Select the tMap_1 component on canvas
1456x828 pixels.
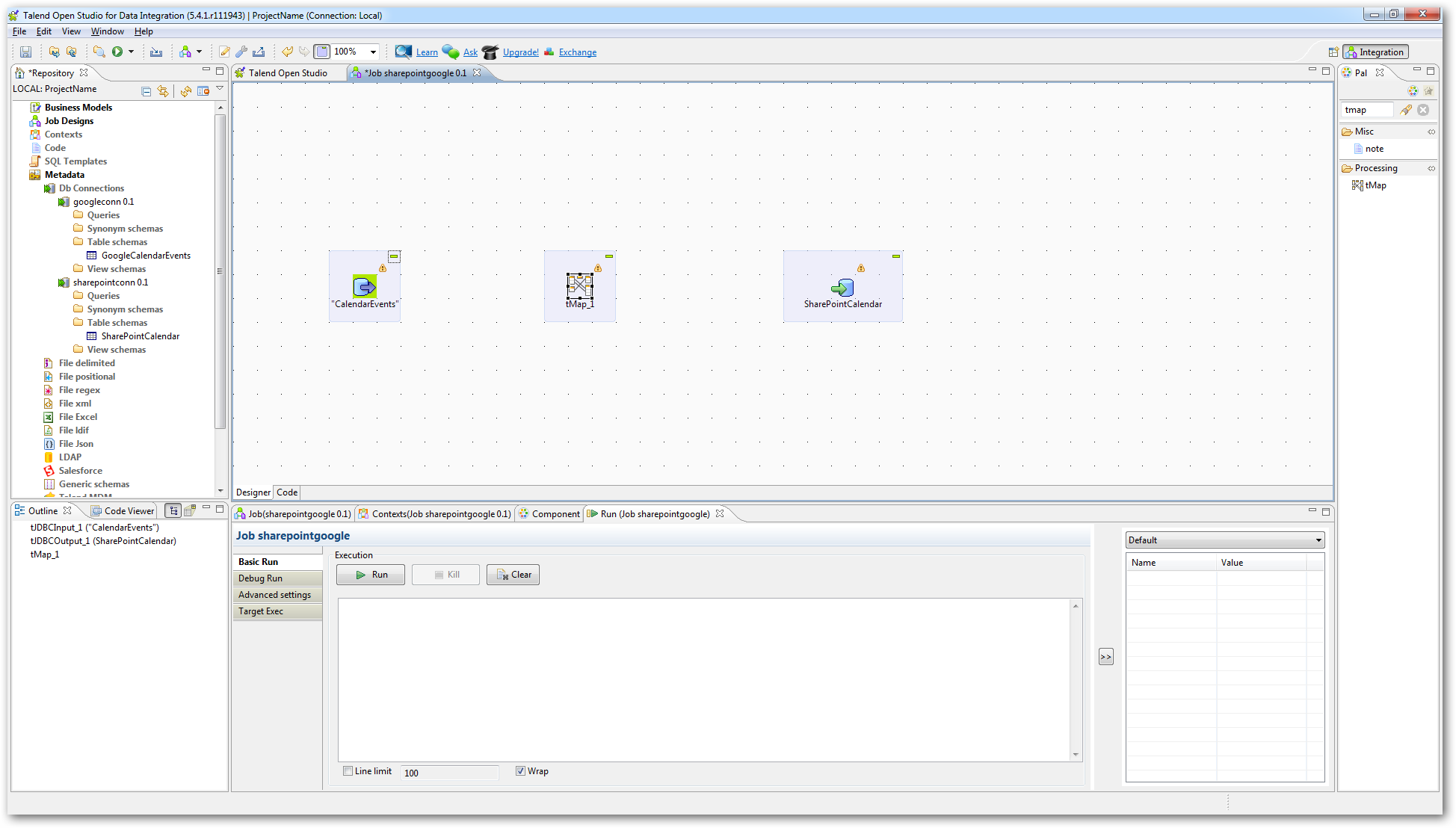[x=579, y=285]
